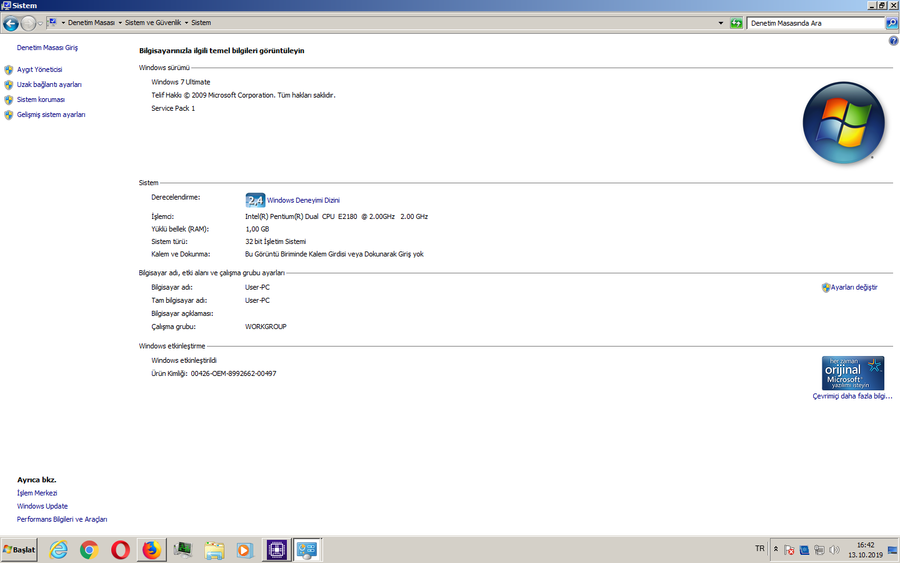Launch Windows Media Player from taskbar
Screen dimensions: 900x563
tap(245, 550)
